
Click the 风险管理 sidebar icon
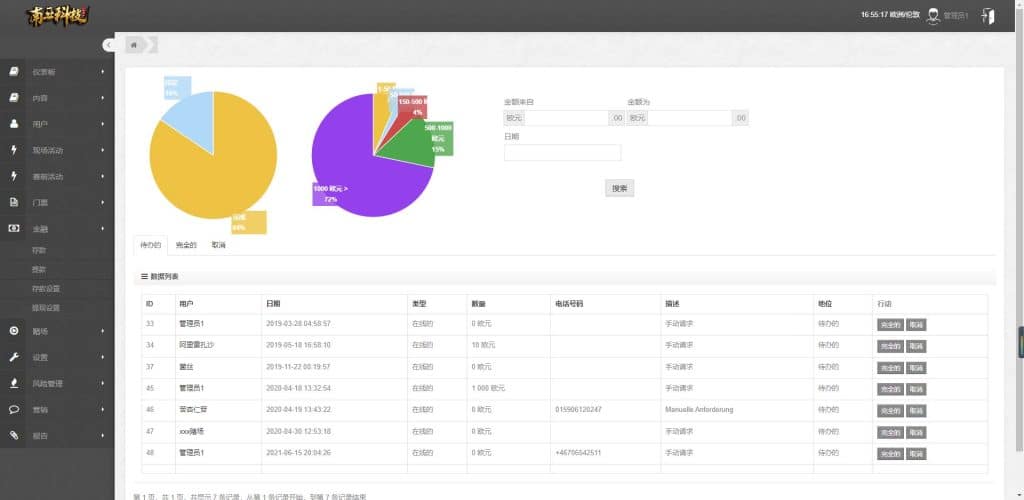tap(14, 383)
